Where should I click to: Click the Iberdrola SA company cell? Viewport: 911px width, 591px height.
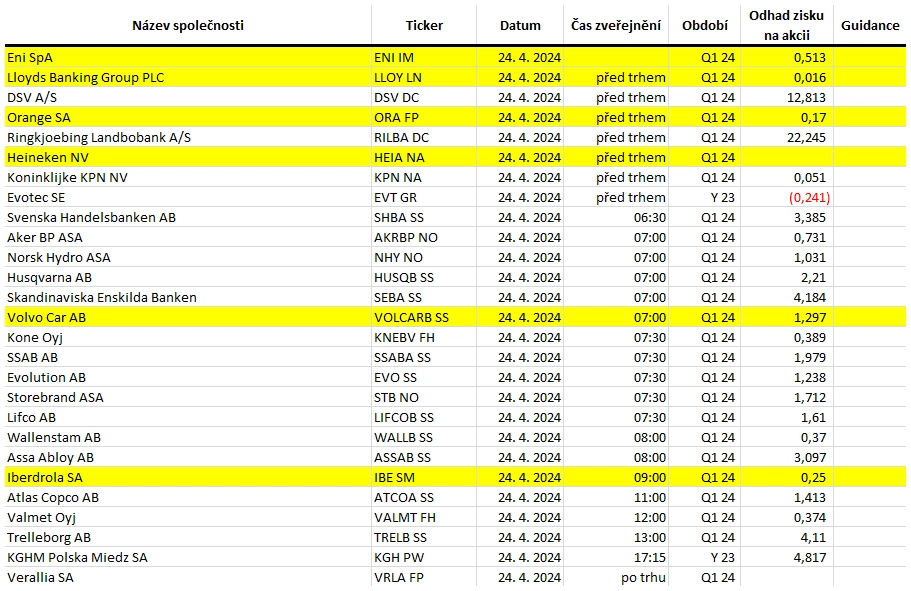pos(188,478)
